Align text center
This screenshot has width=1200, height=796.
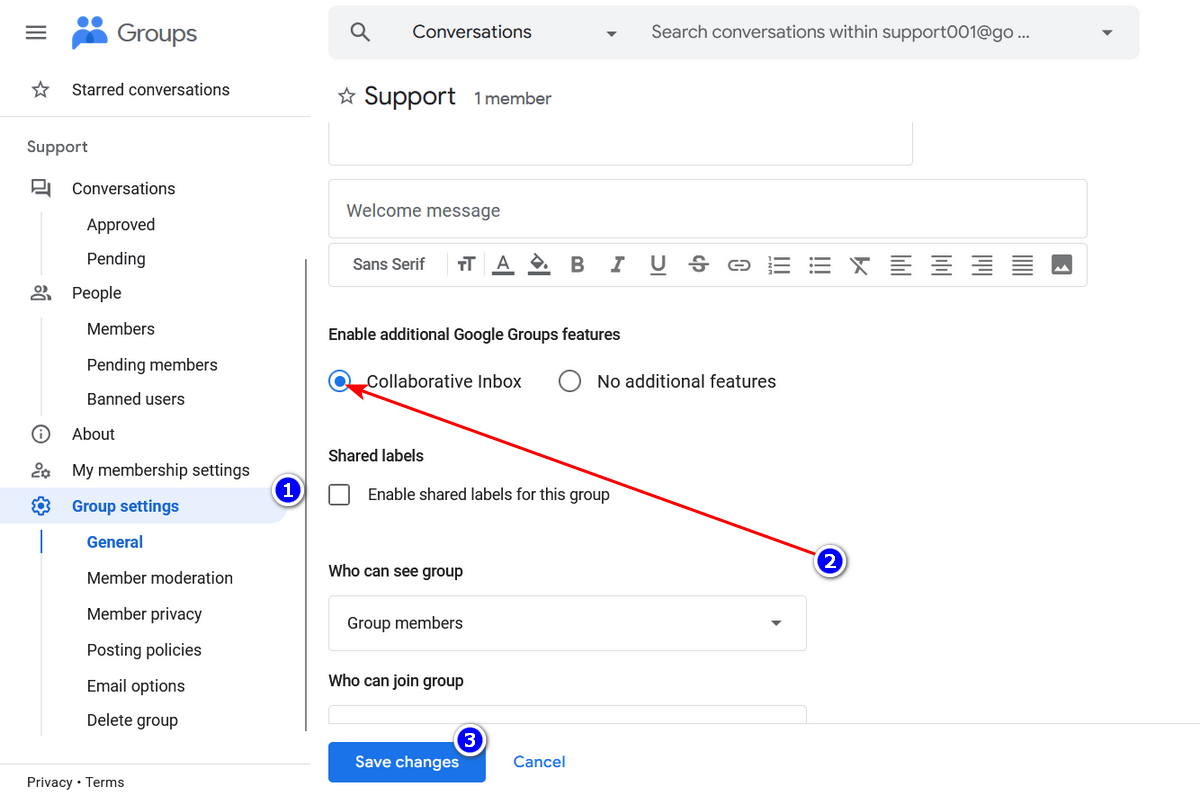941,265
